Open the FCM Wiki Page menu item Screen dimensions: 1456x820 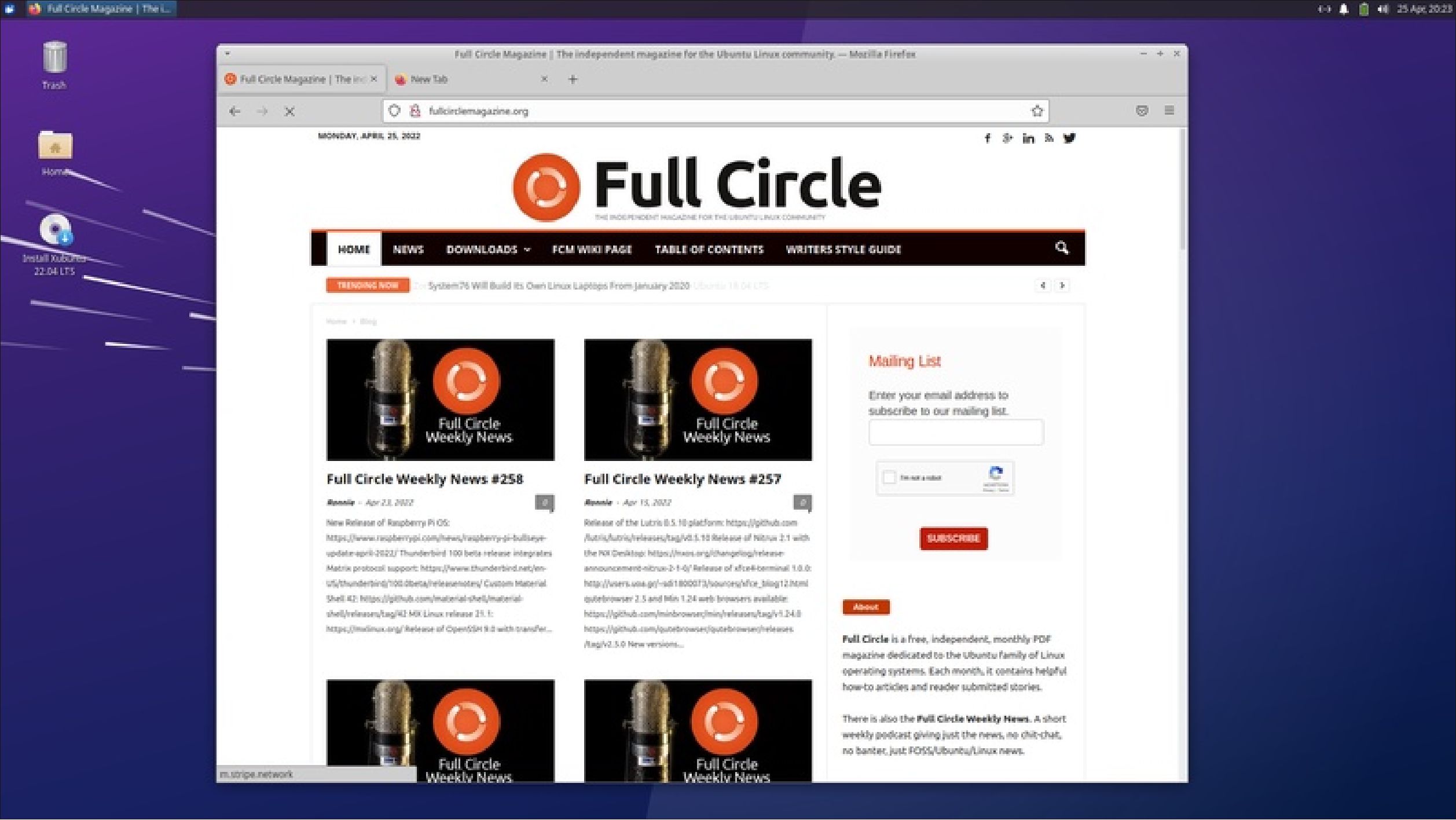click(x=592, y=250)
